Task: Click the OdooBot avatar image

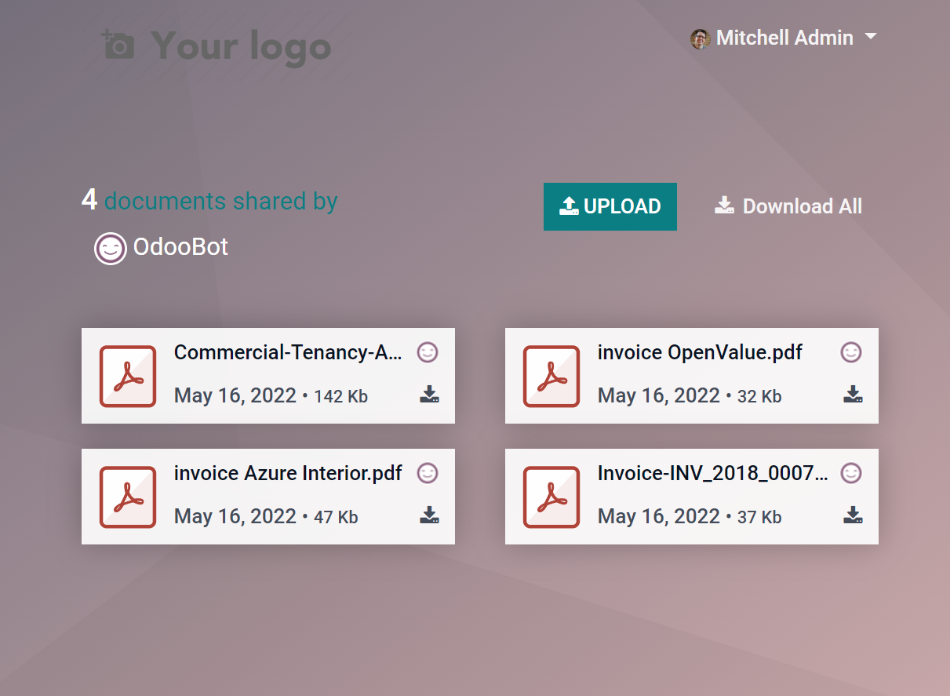Action: (110, 248)
